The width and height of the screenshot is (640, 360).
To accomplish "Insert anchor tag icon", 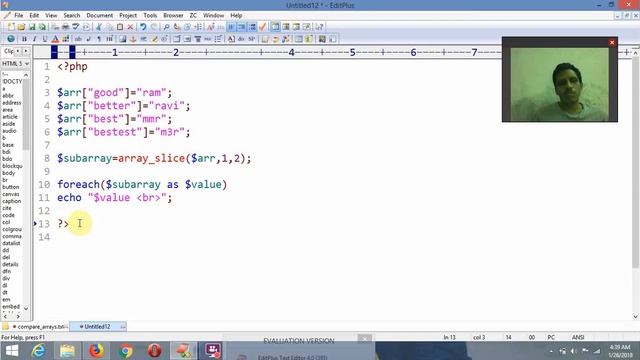I will [133, 39].
